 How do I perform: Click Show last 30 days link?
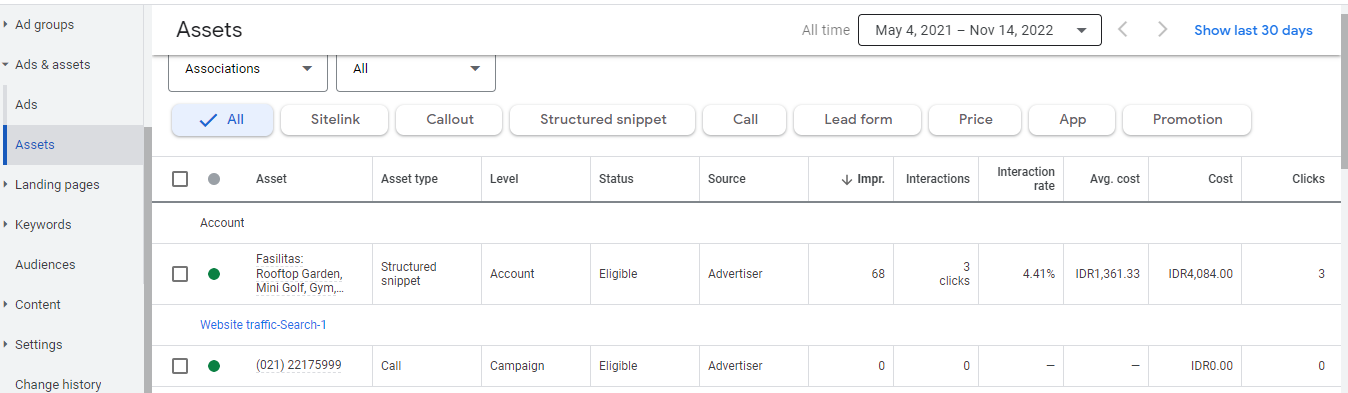click(x=1253, y=30)
